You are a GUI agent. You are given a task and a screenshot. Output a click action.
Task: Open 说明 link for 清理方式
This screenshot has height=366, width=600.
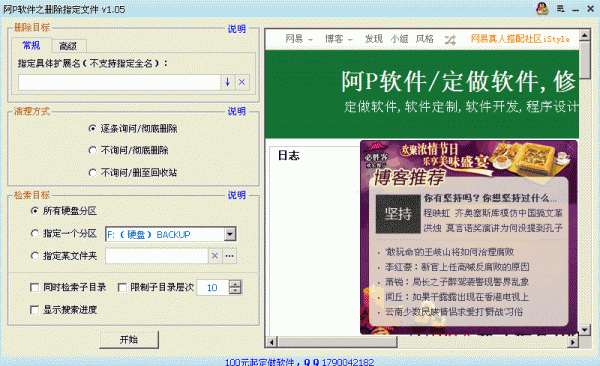(x=236, y=111)
